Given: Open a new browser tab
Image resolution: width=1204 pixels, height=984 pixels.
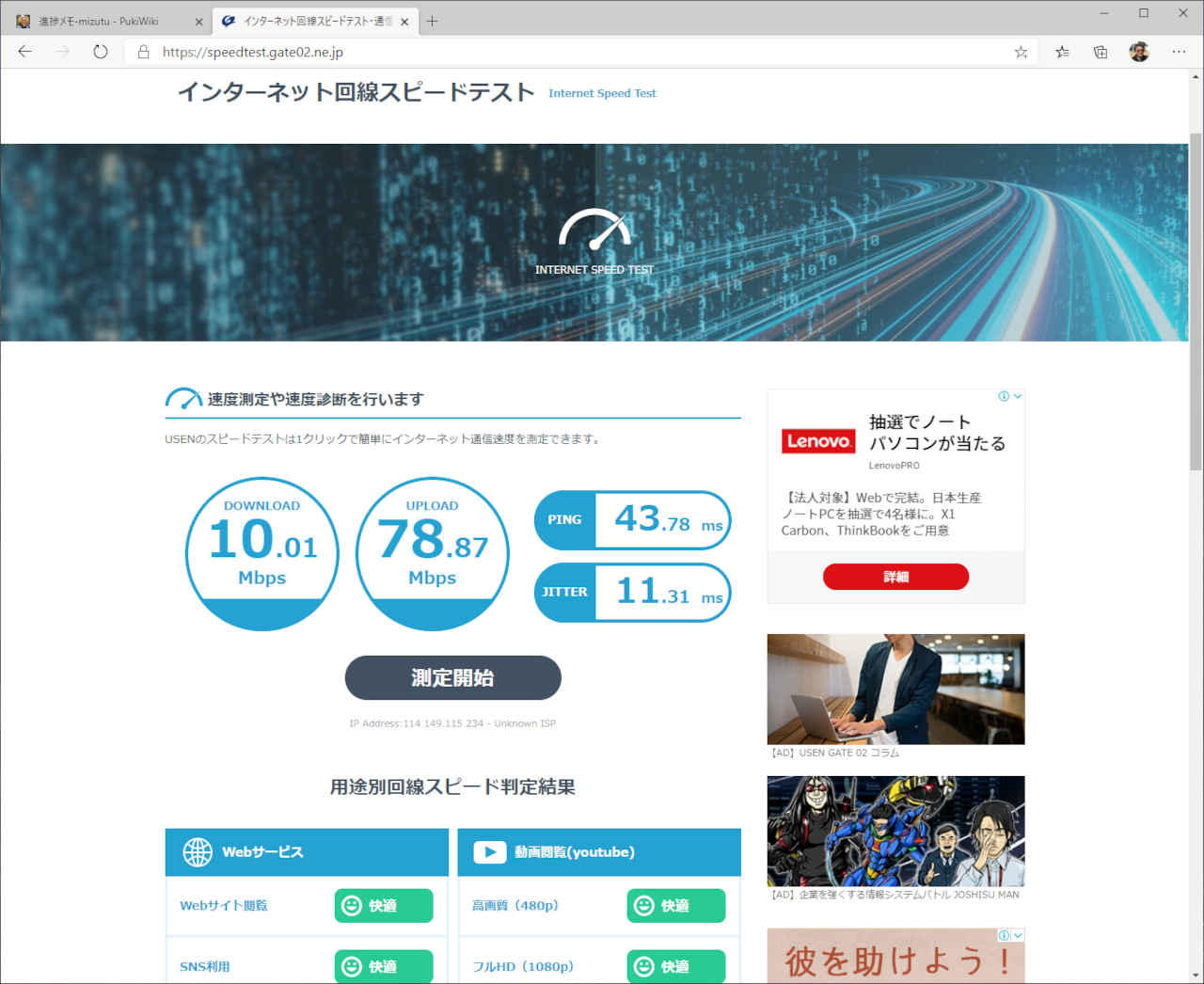Looking at the screenshot, I should (x=432, y=21).
